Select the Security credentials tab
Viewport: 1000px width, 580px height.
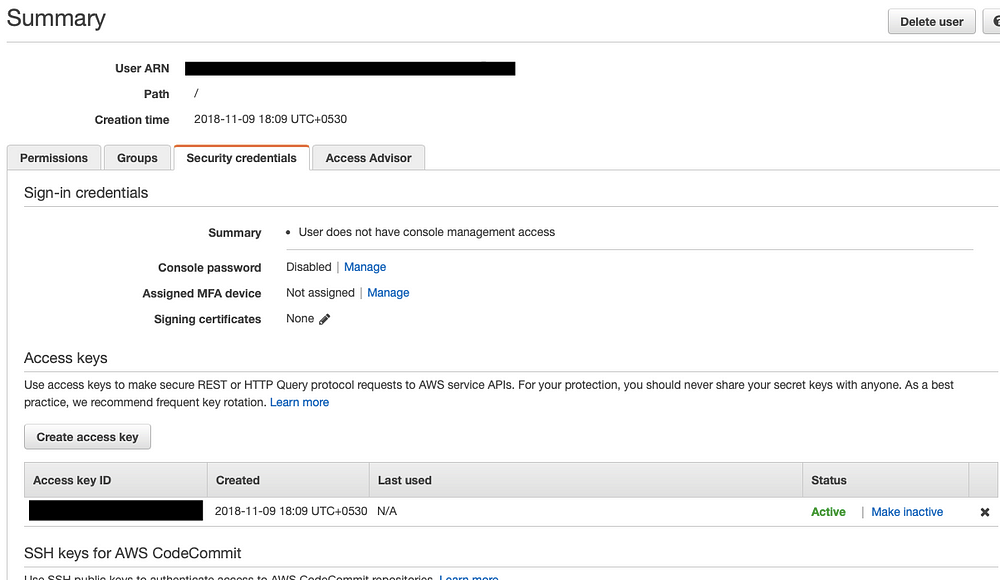point(241,158)
